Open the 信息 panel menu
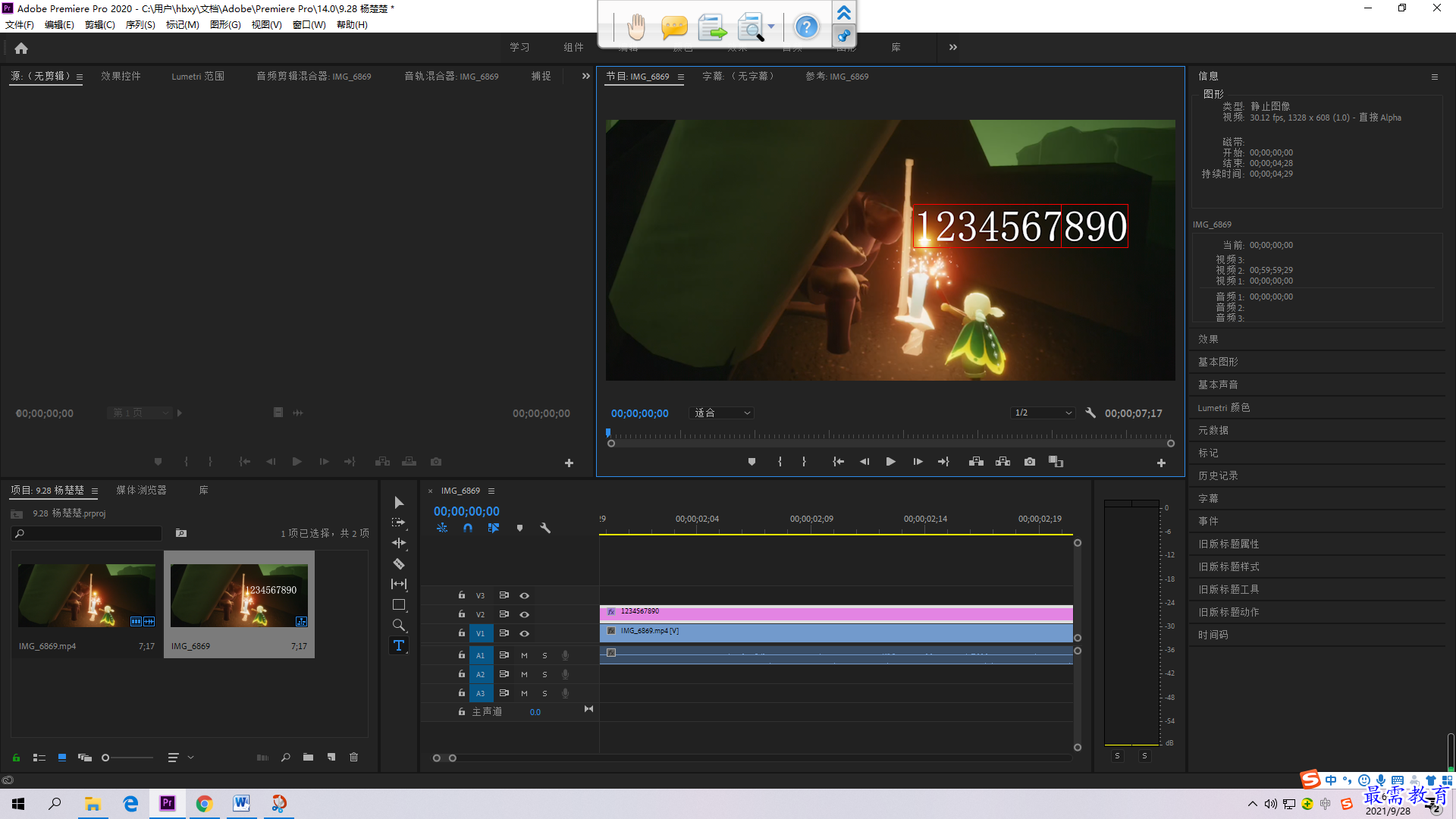This screenshot has height=819, width=1456. click(1434, 77)
